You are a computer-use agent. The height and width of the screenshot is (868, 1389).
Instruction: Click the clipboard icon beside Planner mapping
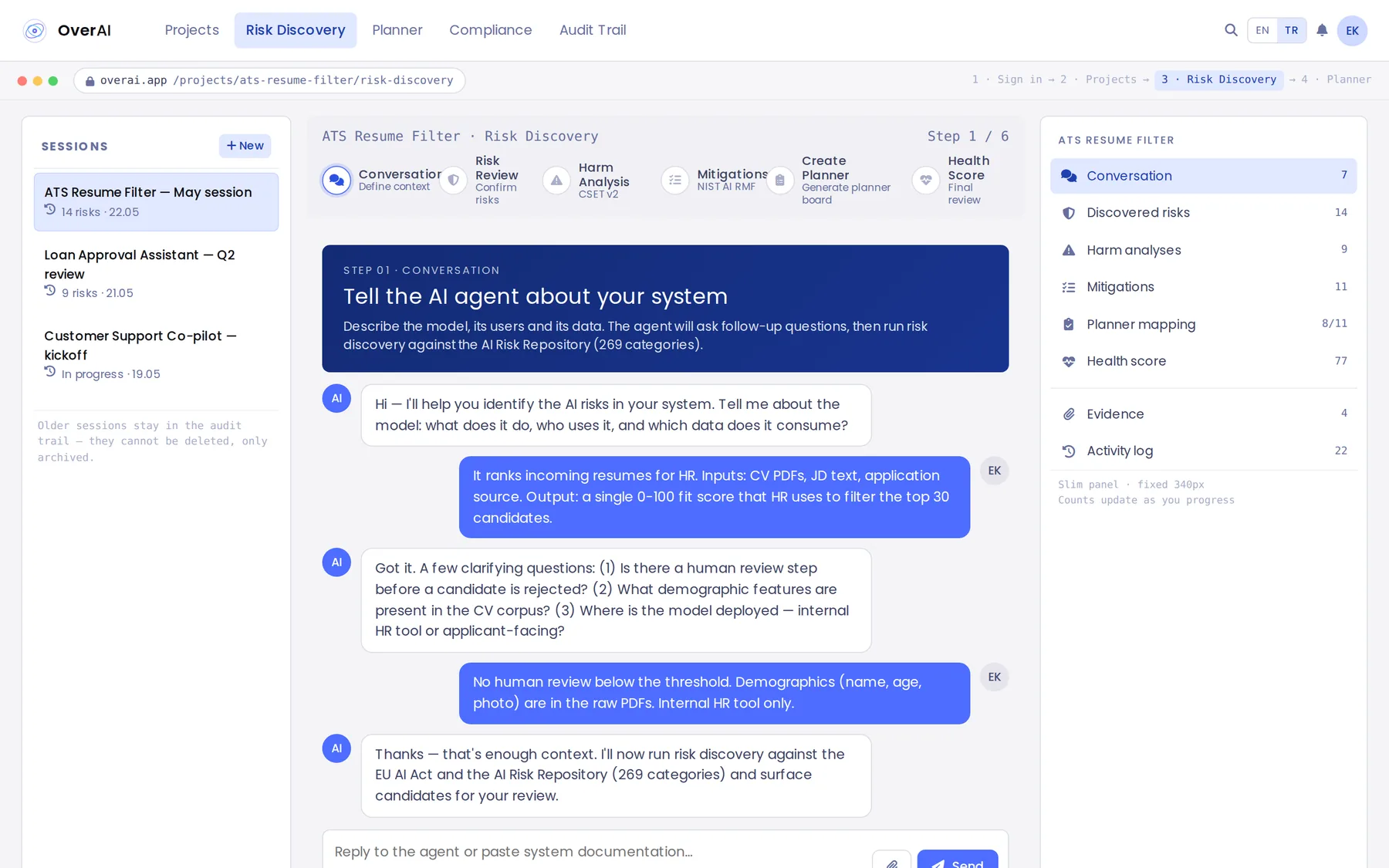[x=1069, y=324]
